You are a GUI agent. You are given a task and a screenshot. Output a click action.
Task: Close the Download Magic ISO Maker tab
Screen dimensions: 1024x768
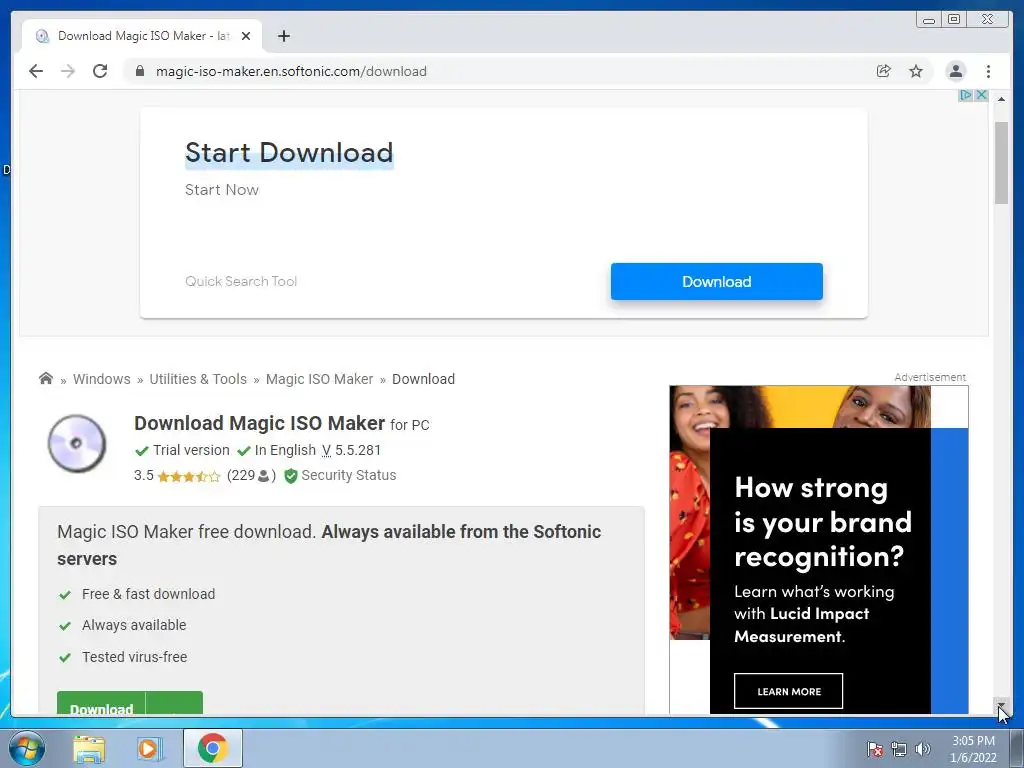(x=246, y=36)
